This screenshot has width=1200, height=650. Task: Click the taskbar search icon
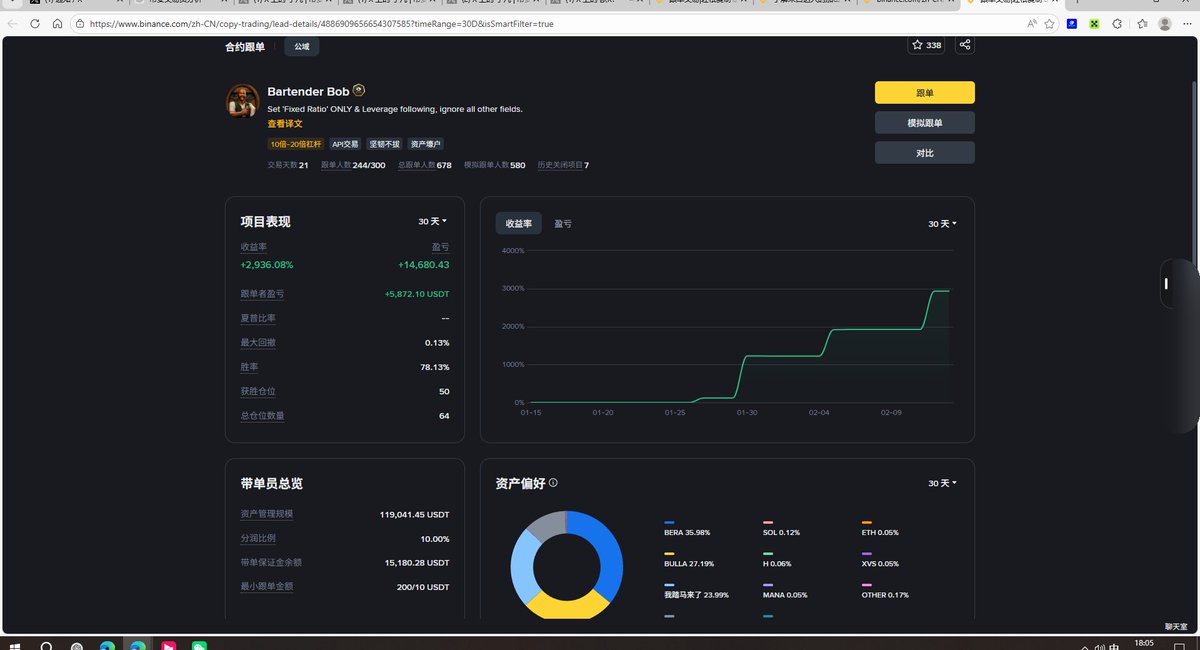(x=47, y=644)
